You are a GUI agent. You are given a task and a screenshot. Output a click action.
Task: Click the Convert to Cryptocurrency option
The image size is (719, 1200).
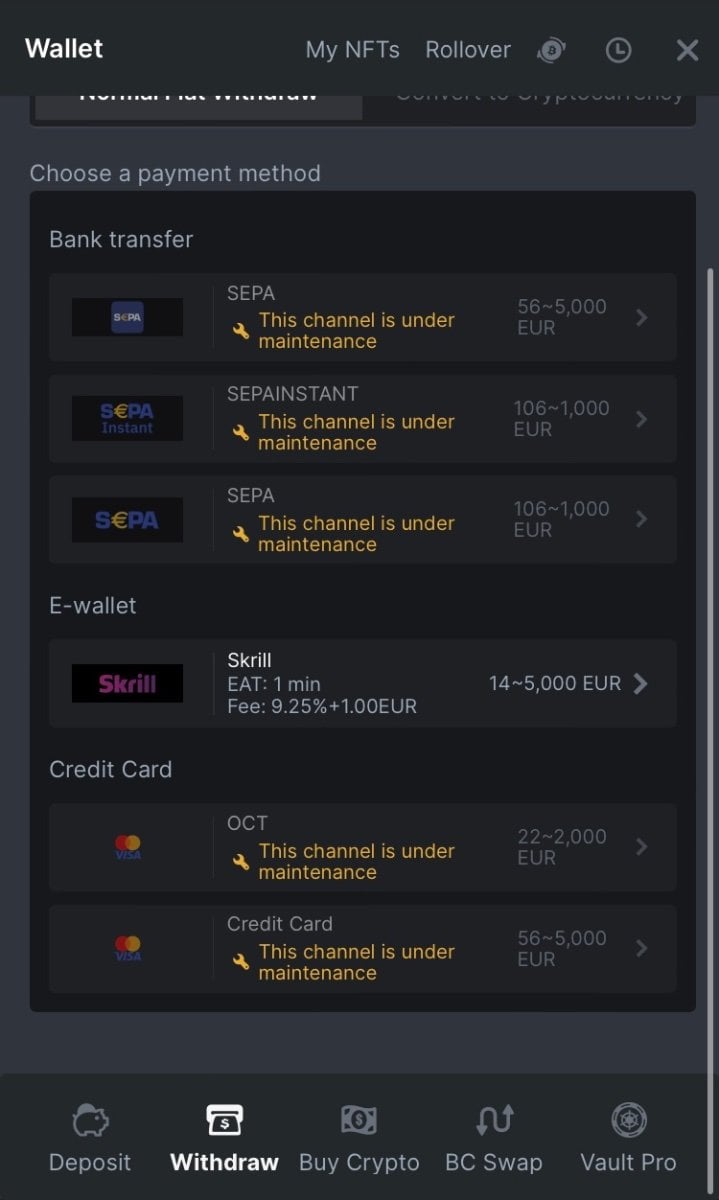[x=540, y=96]
